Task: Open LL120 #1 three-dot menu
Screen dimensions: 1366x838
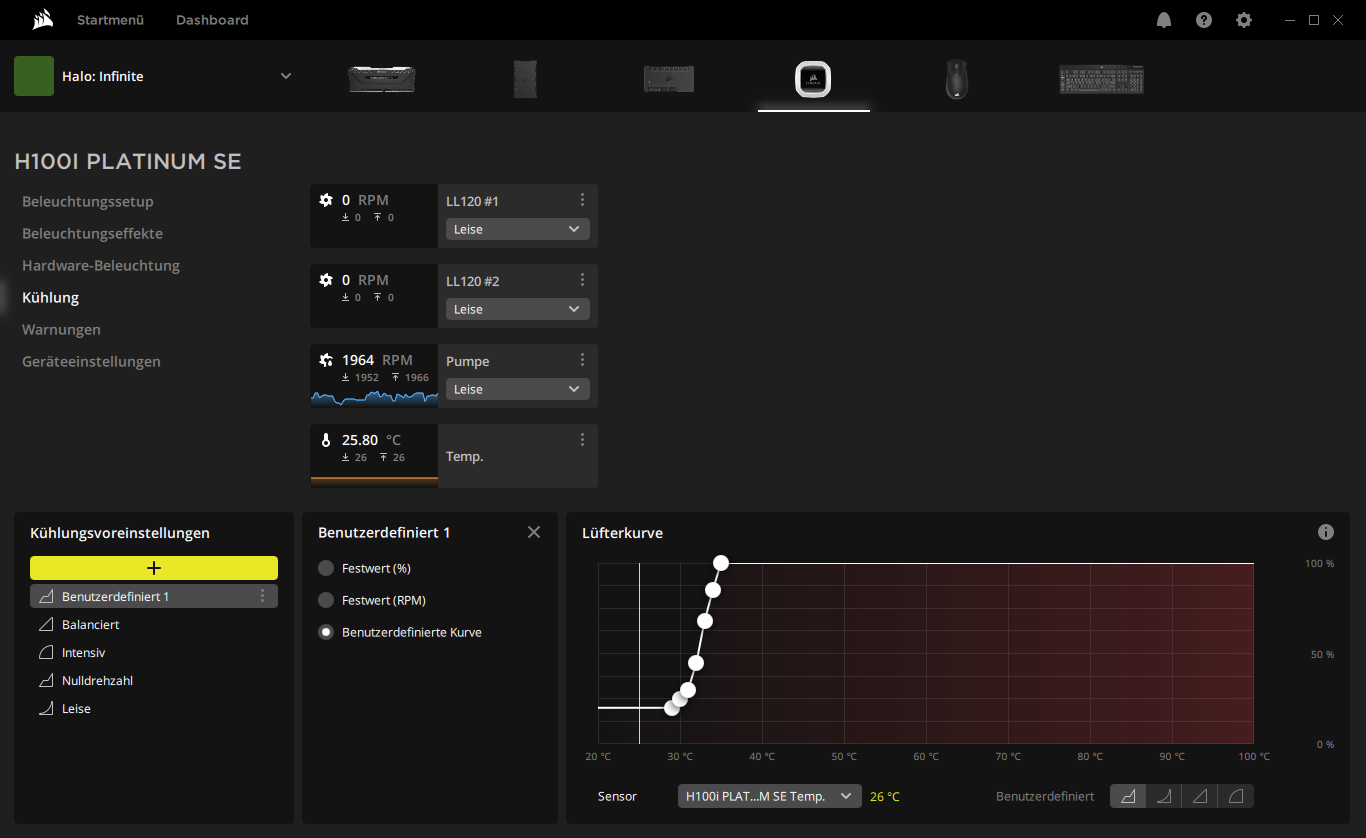Action: (x=583, y=200)
